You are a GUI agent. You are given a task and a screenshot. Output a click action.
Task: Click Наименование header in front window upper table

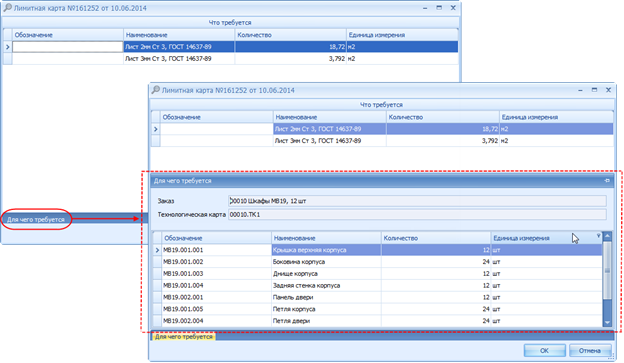tap(330, 117)
